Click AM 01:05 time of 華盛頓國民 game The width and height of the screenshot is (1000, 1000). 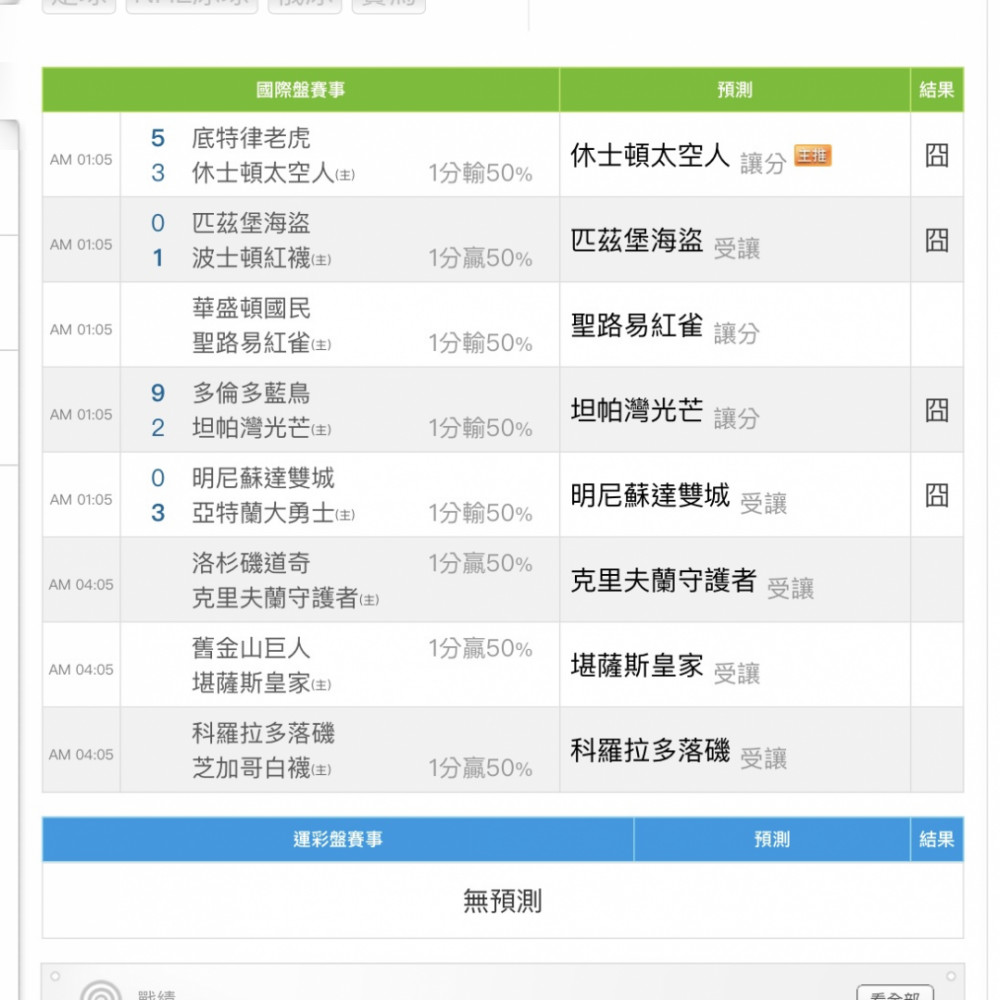pos(81,330)
